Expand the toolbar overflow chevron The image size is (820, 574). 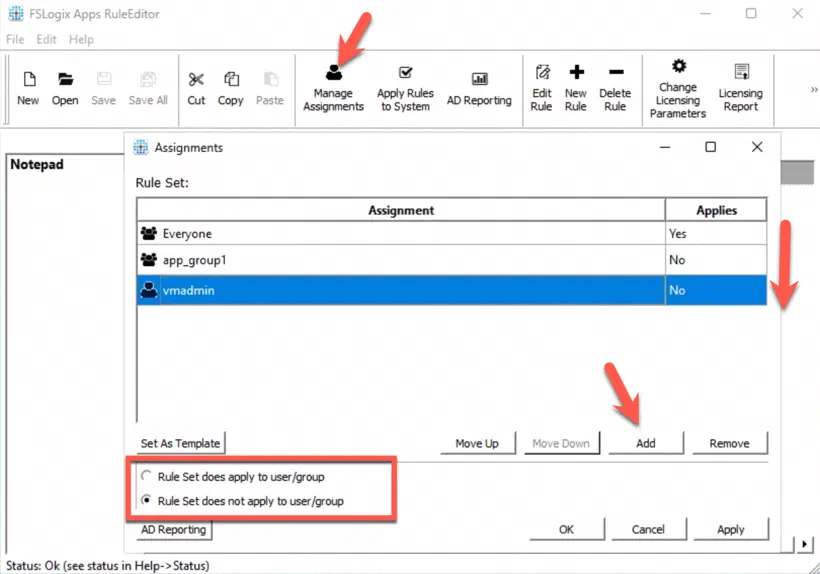pos(814,89)
